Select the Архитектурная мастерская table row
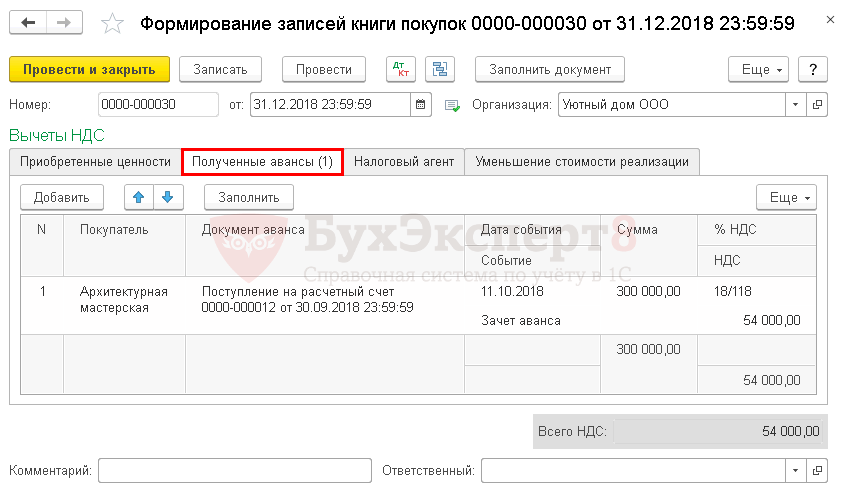The image size is (845, 493). point(124,299)
